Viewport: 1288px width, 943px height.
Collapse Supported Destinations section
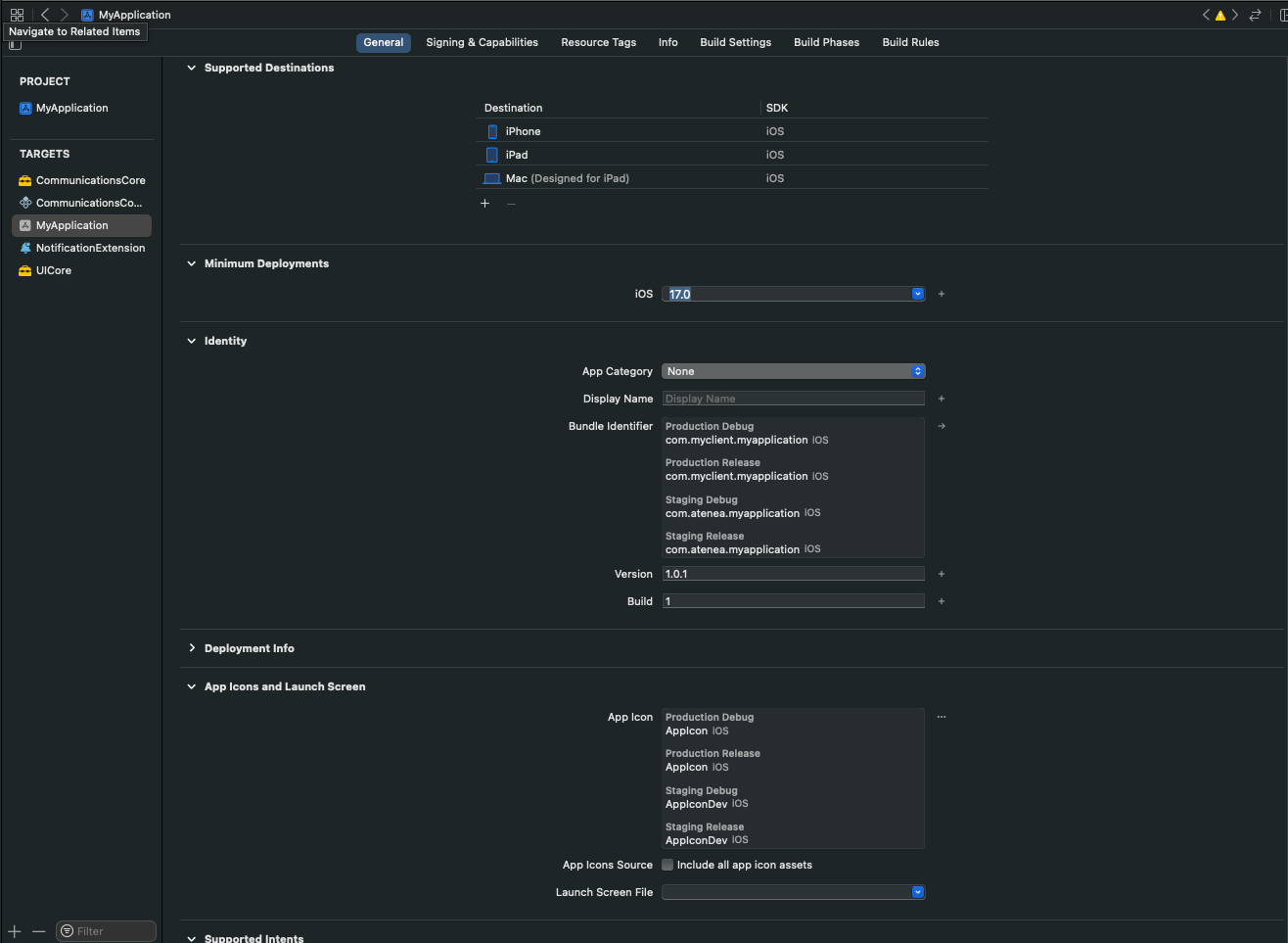click(x=192, y=68)
